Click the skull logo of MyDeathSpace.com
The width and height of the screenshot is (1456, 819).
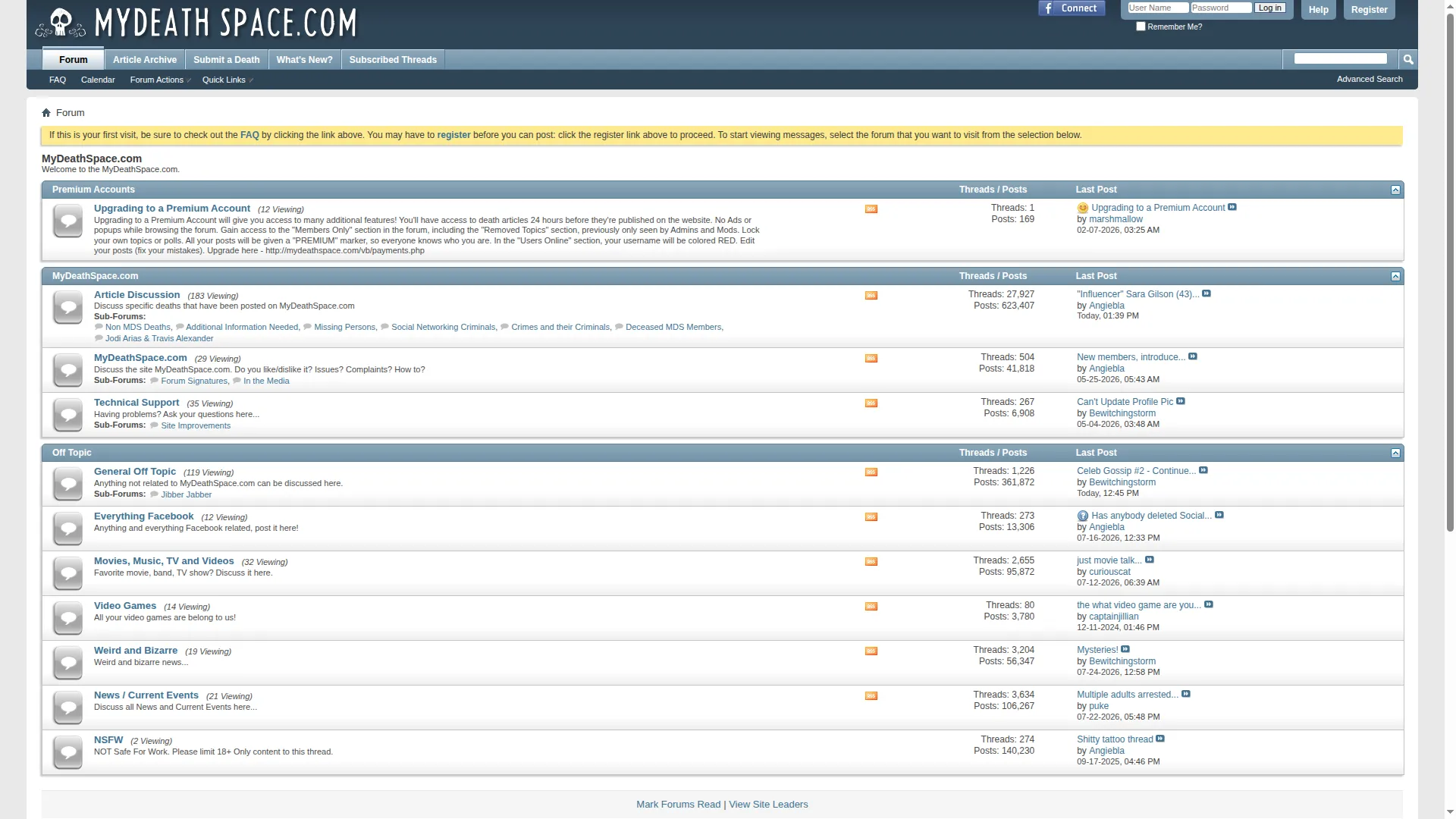[61, 23]
